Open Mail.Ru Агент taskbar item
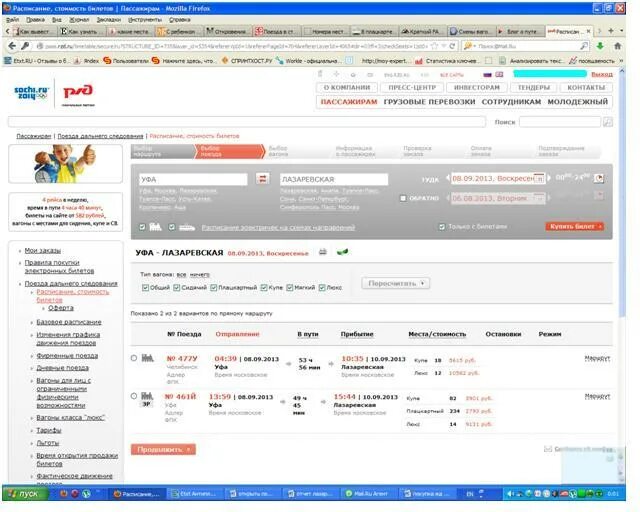The height and width of the screenshot is (512, 640). point(368,494)
